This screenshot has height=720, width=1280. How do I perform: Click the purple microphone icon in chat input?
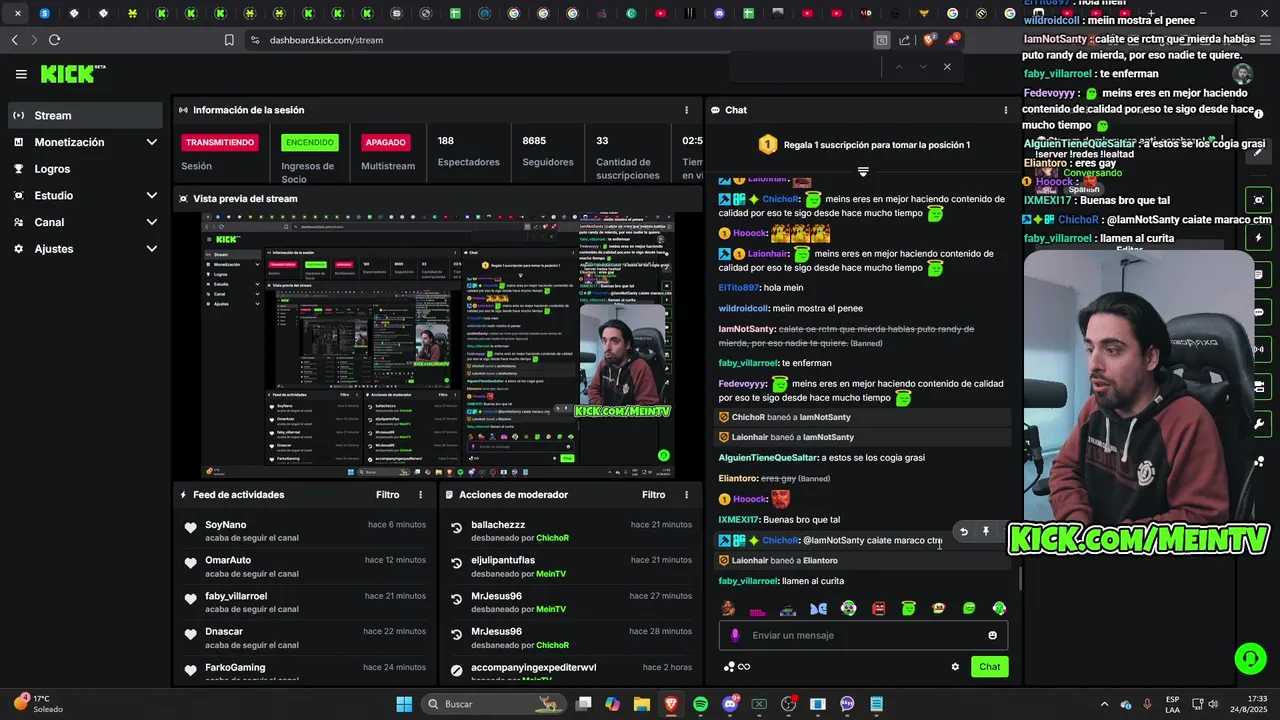(735, 635)
